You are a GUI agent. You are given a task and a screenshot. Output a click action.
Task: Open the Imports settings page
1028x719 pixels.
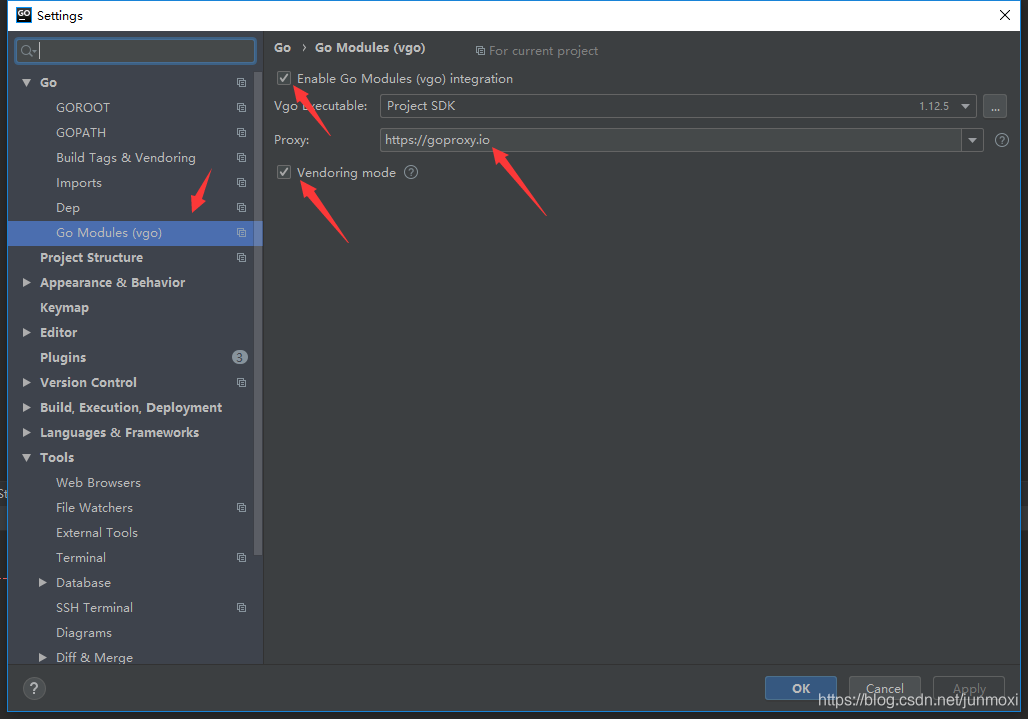point(79,183)
